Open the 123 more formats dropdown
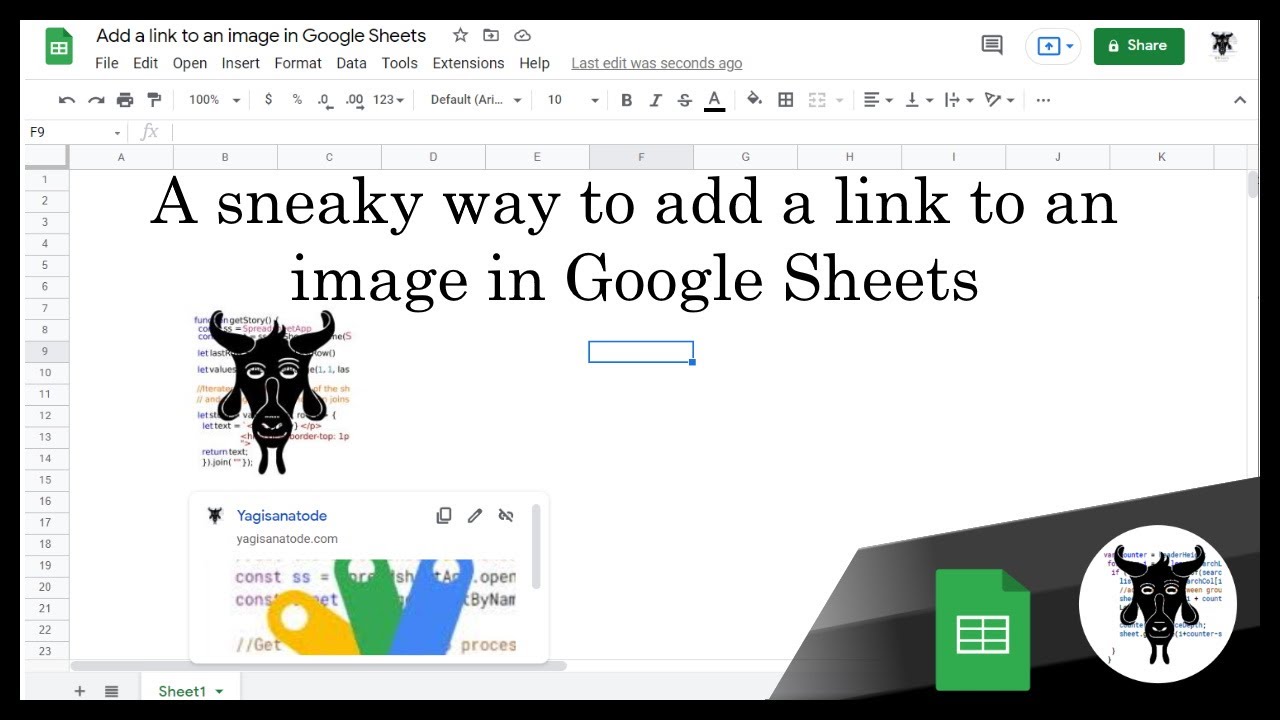This screenshot has height=720, width=1280. click(388, 100)
